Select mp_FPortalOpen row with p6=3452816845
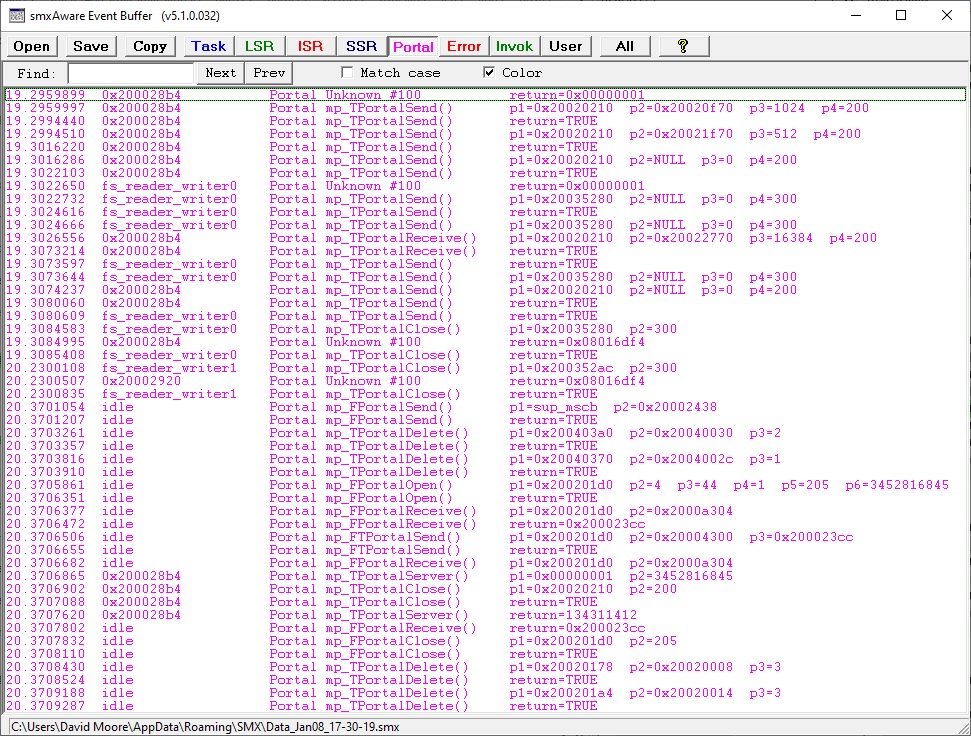The height and width of the screenshot is (736, 971). [x=486, y=485]
